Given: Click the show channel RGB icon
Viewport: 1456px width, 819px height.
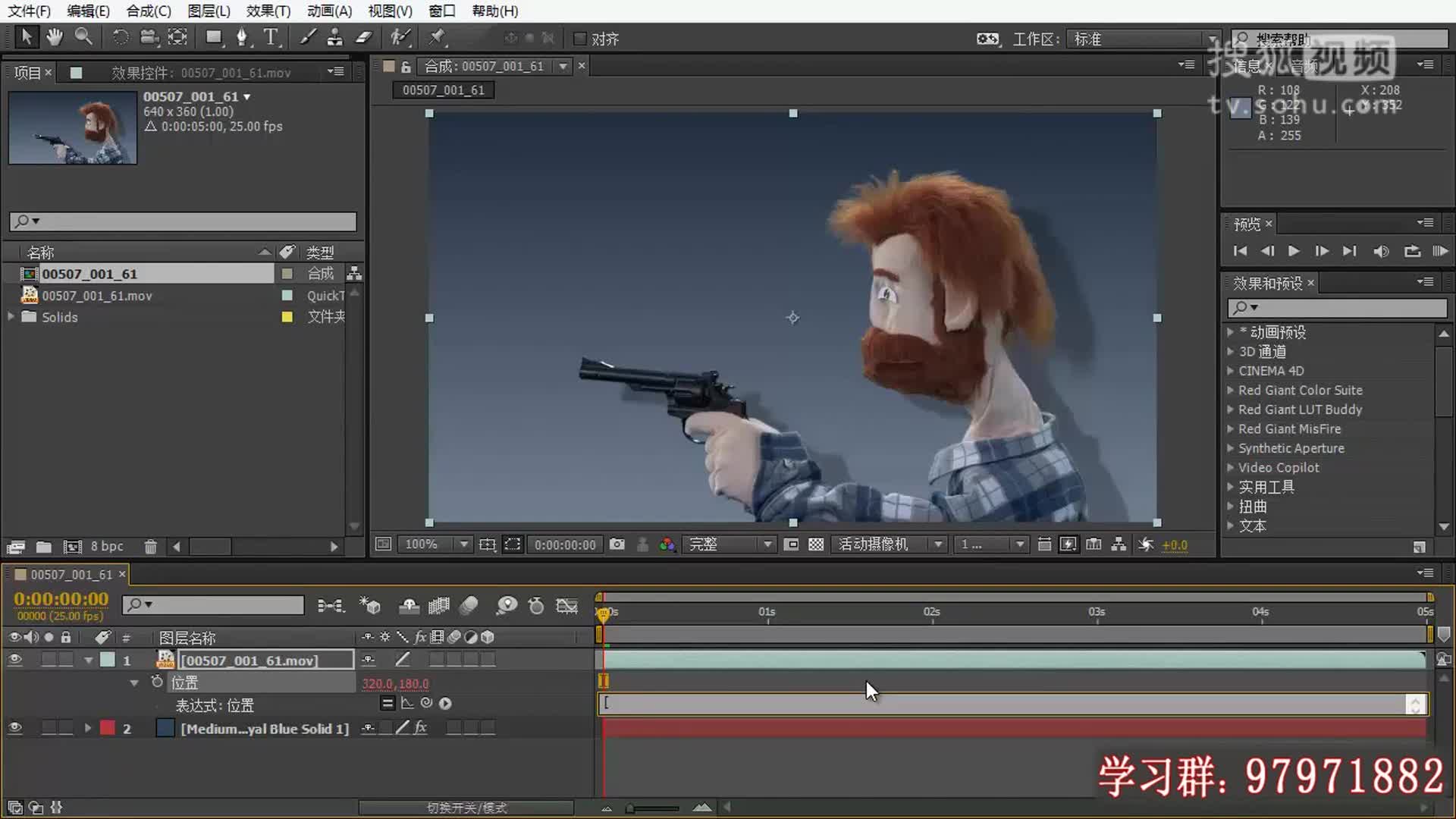Looking at the screenshot, I should [x=667, y=544].
